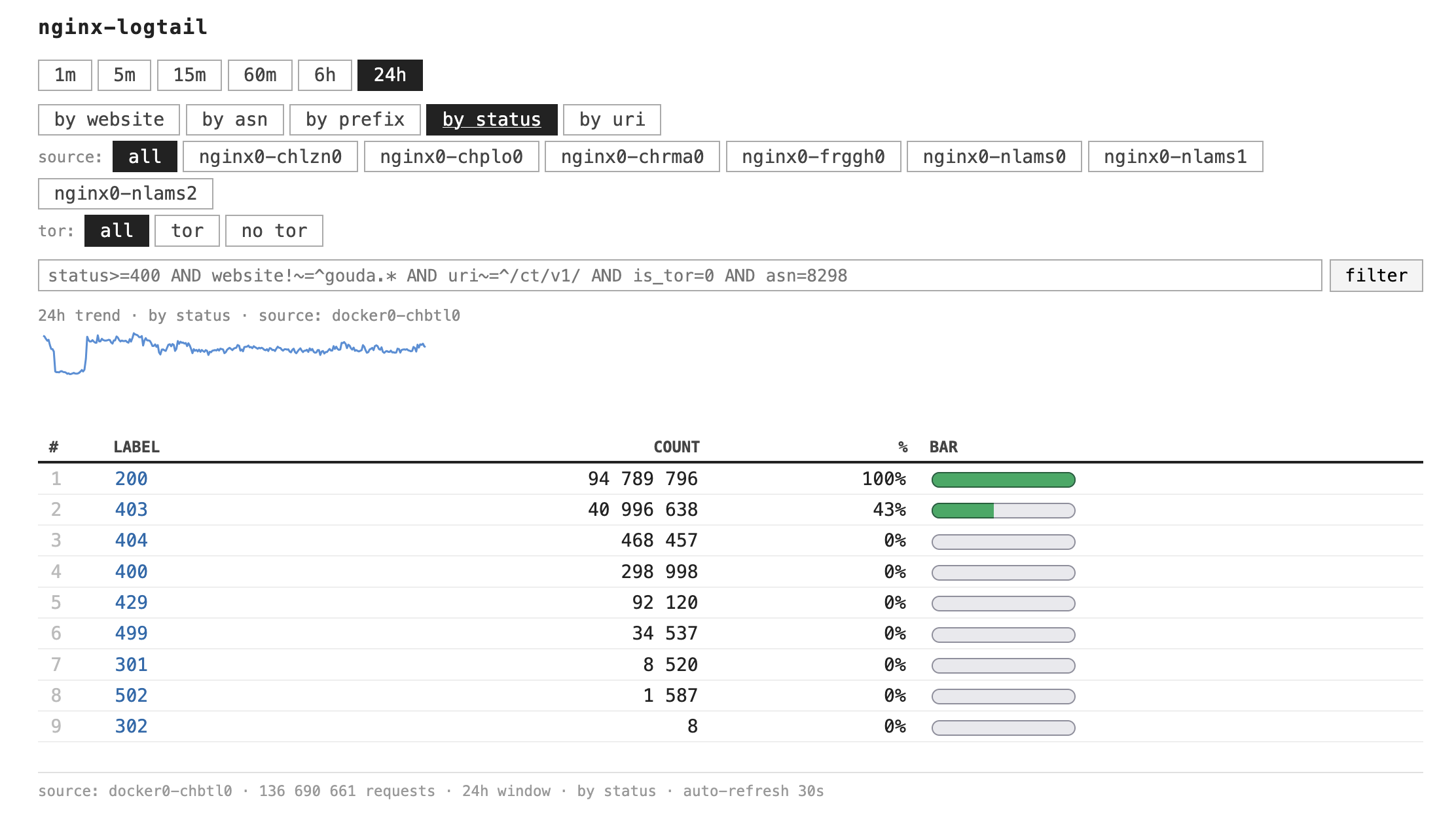
Task: Group results by prefix
Action: tap(355, 120)
